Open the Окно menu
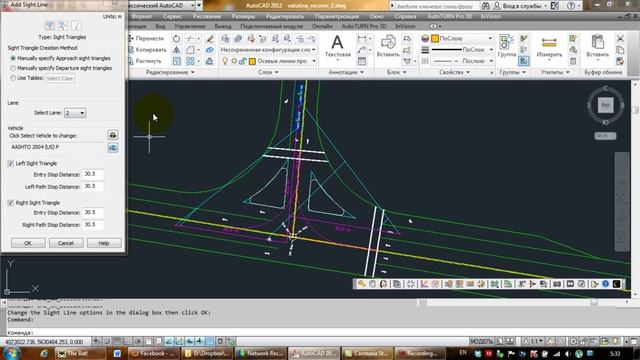 [x=376, y=16]
